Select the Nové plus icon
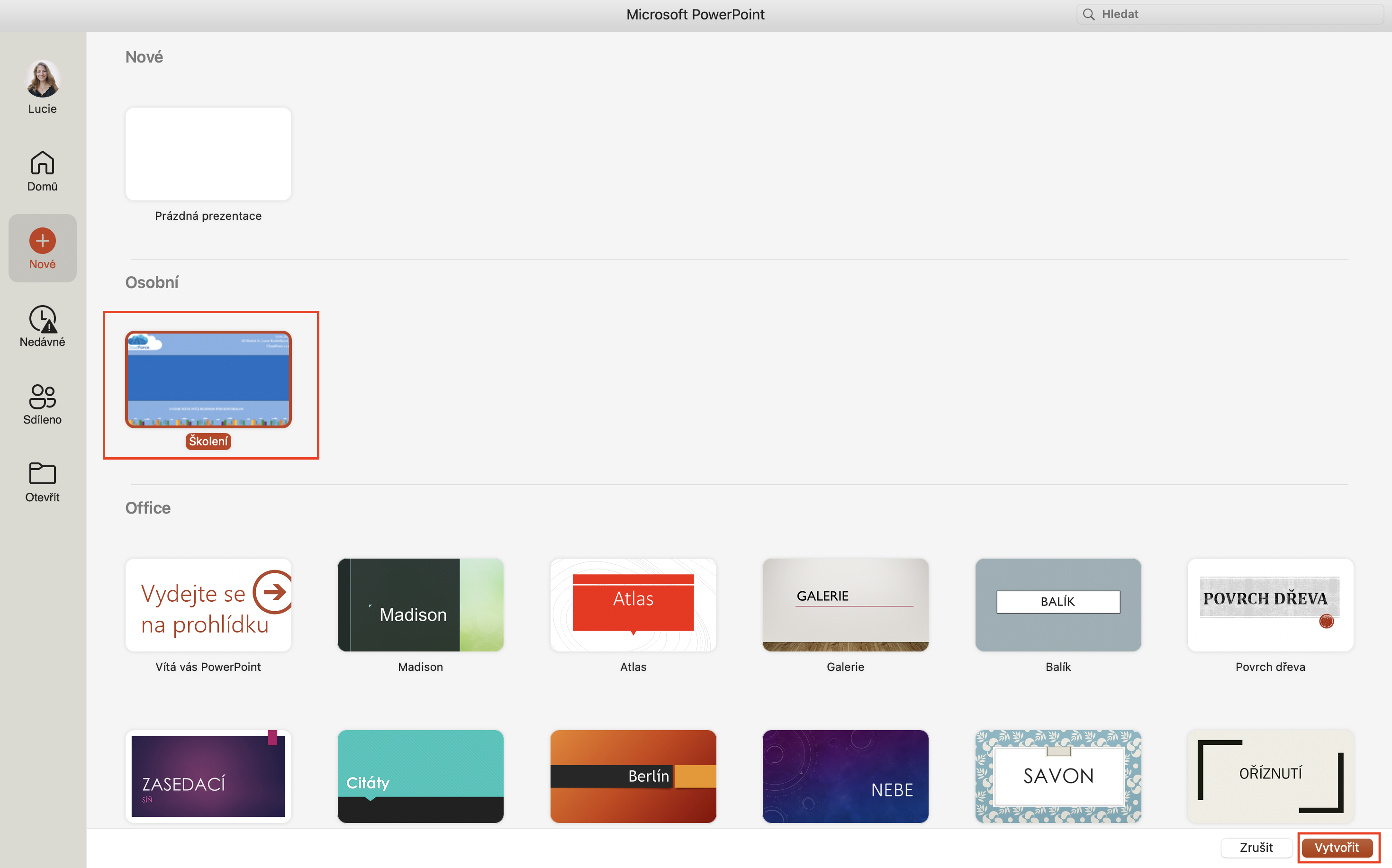Image resolution: width=1392 pixels, height=868 pixels. pos(43,241)
